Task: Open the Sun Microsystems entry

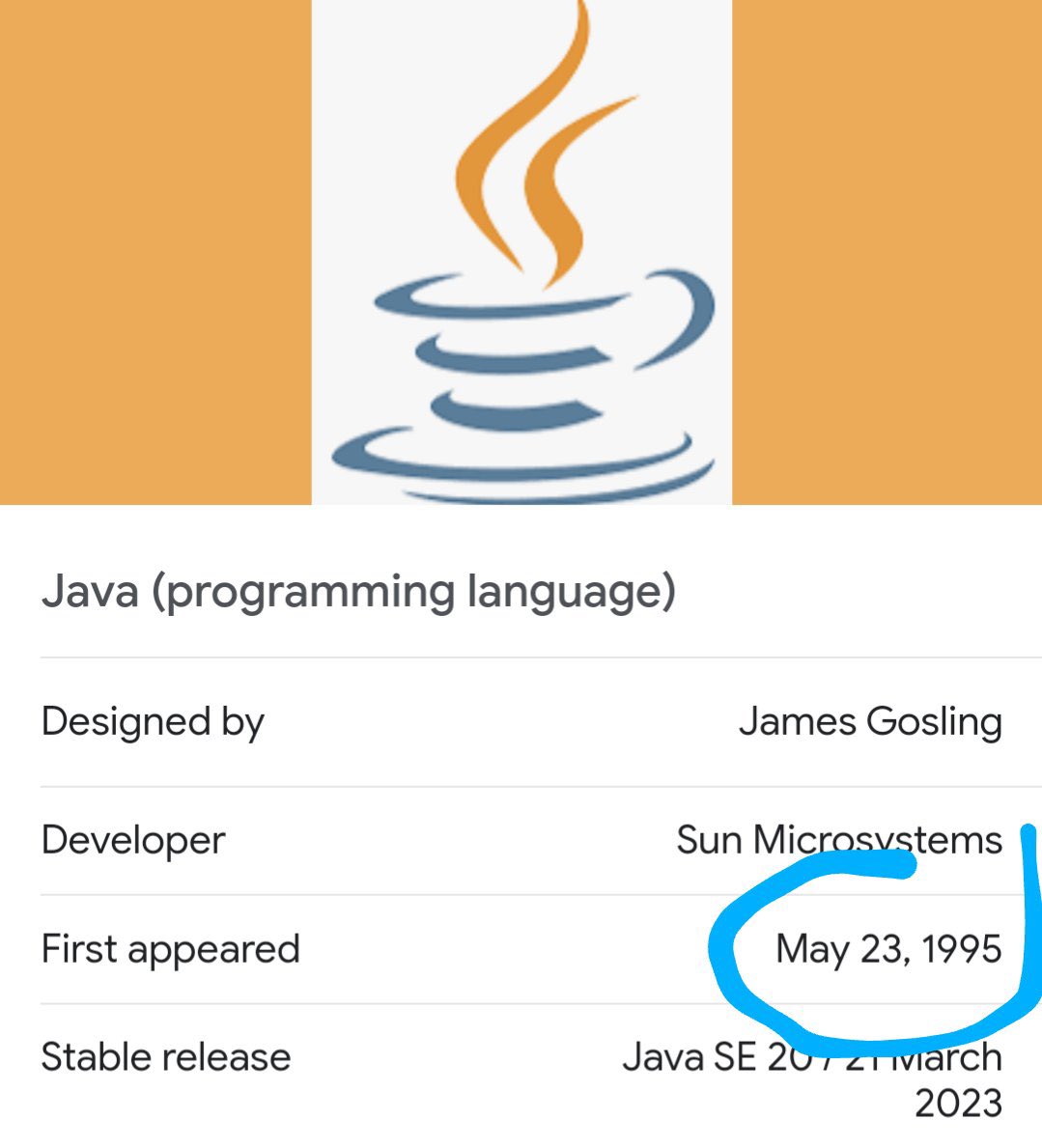Action: (839, 840)
